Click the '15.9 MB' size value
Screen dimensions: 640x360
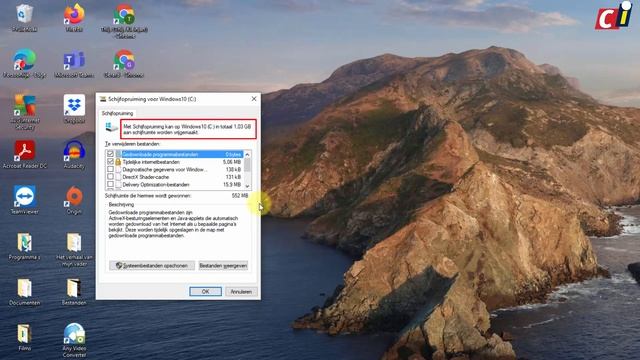[232, 184]
